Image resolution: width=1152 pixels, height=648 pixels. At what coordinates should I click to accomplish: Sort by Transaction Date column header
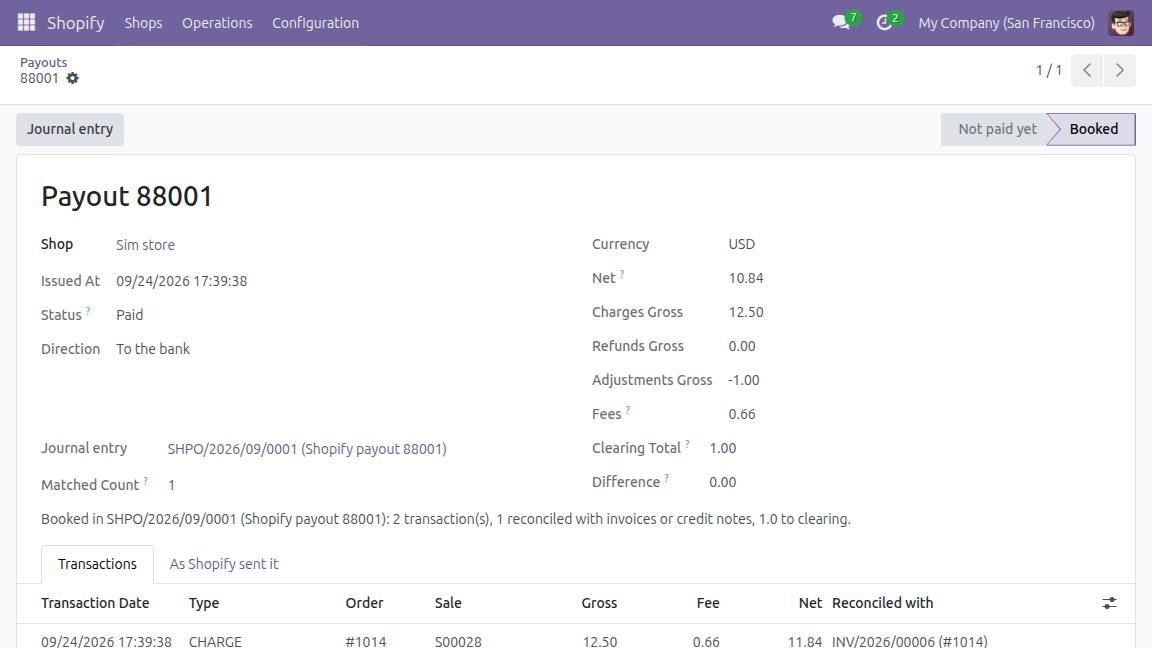pyautogui.click(x=96, y=603)
